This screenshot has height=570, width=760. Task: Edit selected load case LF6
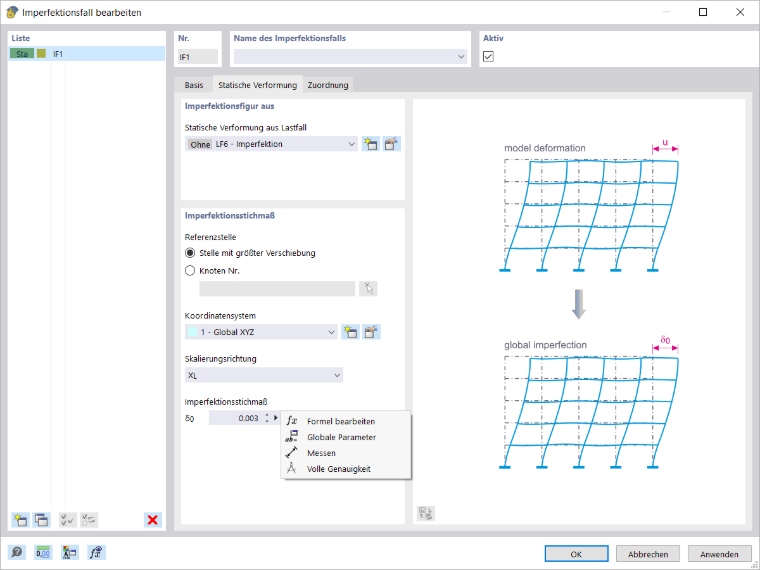tap(391, 144)
